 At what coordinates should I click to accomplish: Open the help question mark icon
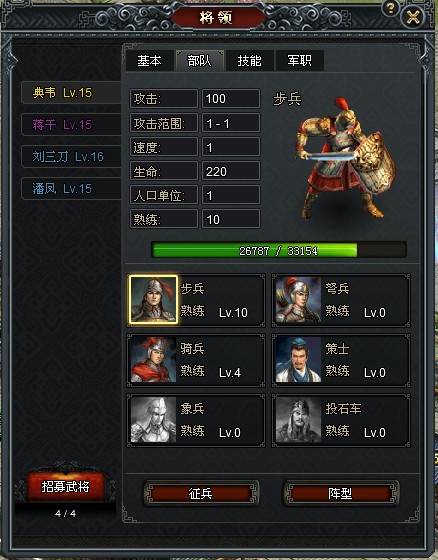point(390,8)
